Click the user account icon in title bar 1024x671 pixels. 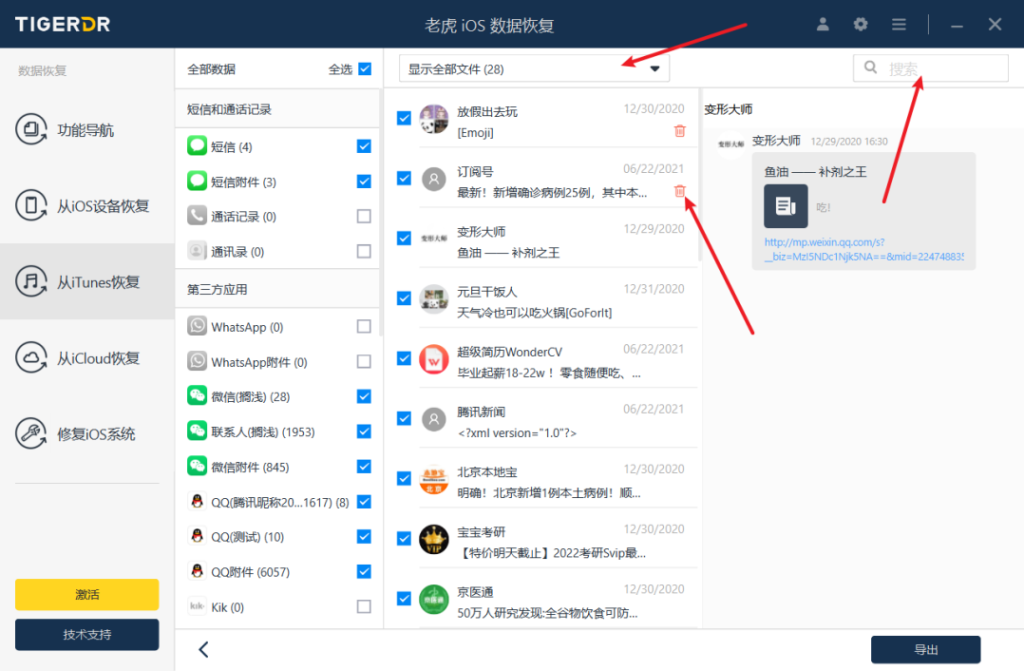tap(823, 24)
